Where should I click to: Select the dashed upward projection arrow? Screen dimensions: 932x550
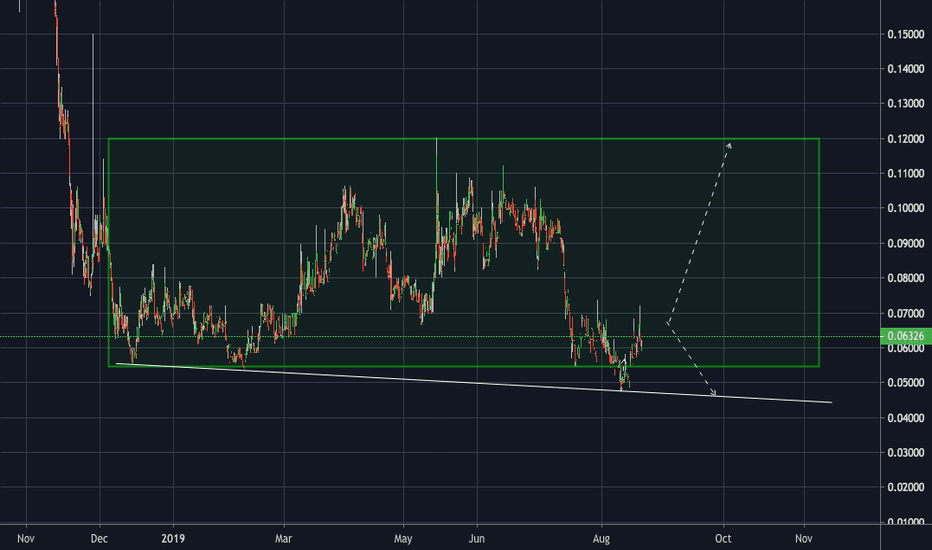pos(699,232)
